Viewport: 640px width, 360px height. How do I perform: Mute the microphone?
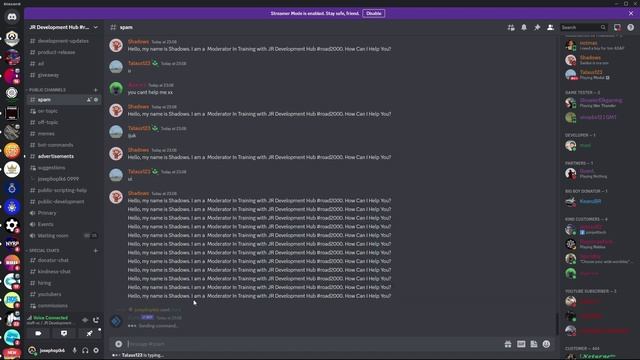(x=74, y=350)
